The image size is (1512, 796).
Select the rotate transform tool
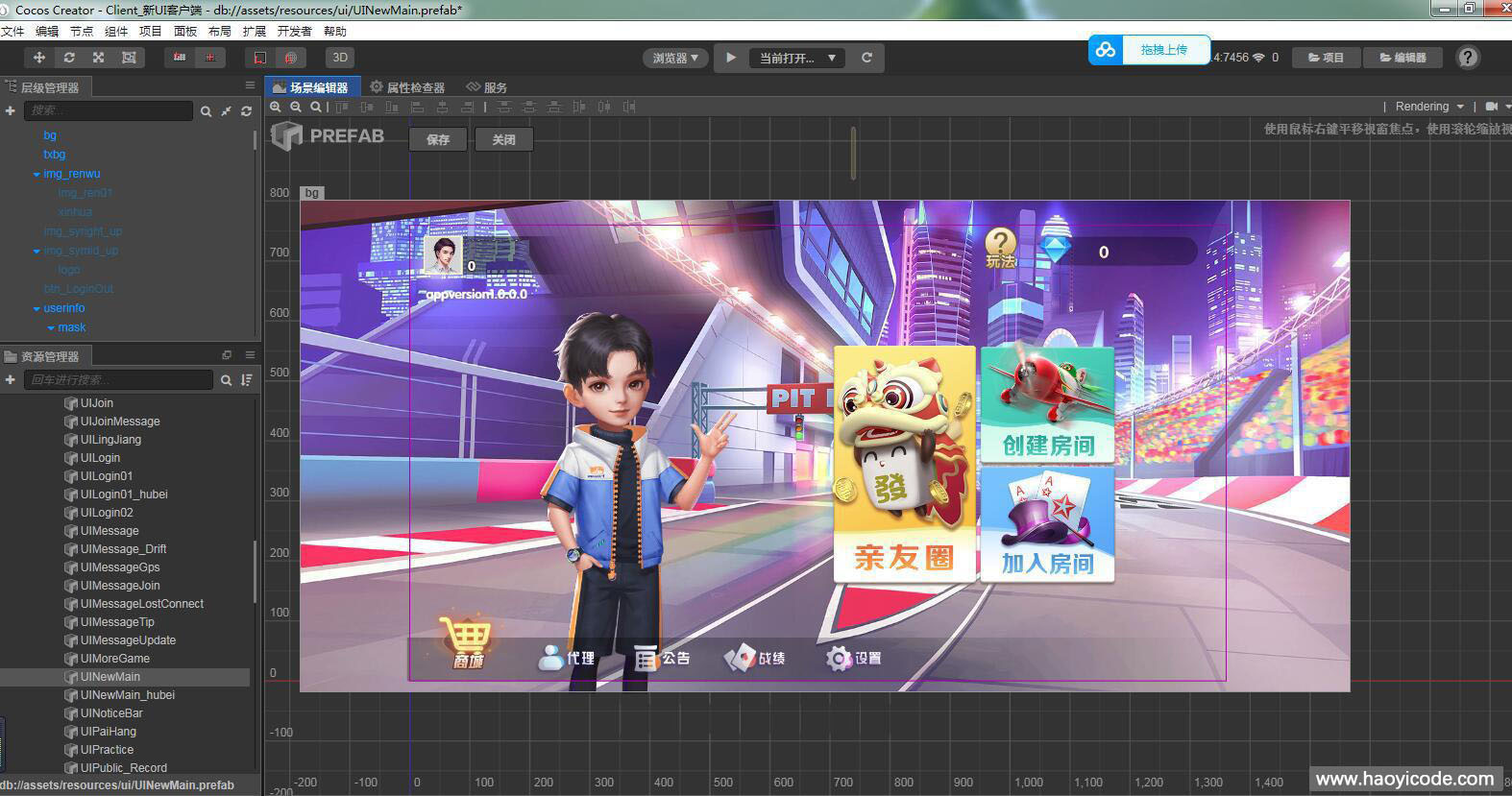(x=69, y=58)
